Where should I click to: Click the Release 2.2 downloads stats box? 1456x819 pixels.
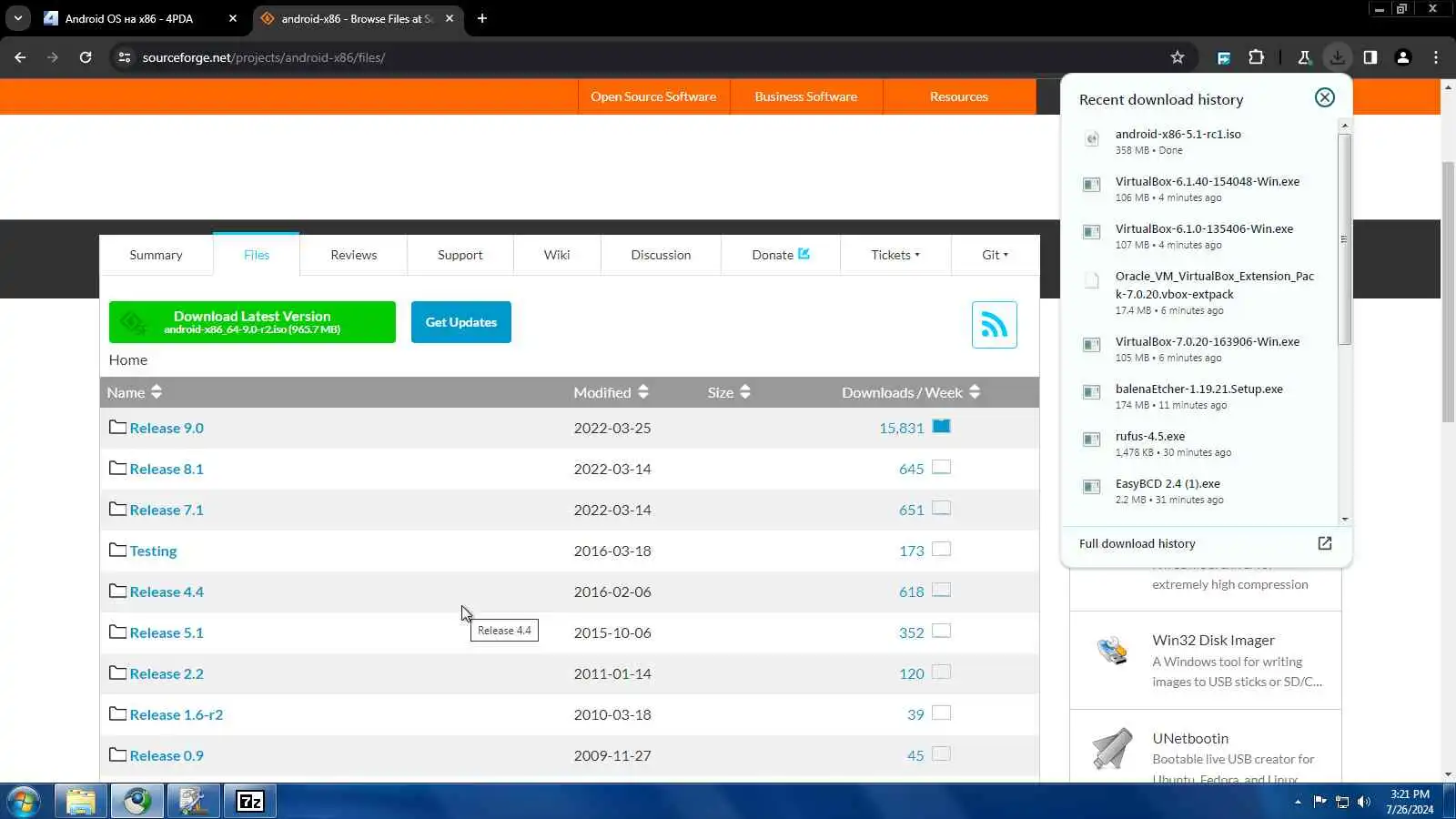pyautogui.click(x=942, y=672)
